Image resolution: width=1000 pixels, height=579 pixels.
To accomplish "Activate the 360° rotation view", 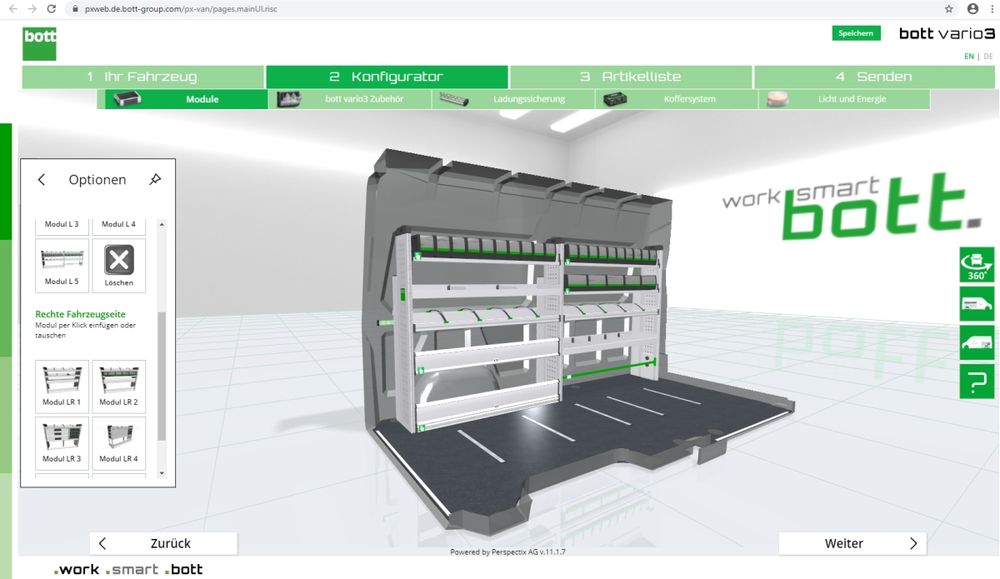I will 976,264.
